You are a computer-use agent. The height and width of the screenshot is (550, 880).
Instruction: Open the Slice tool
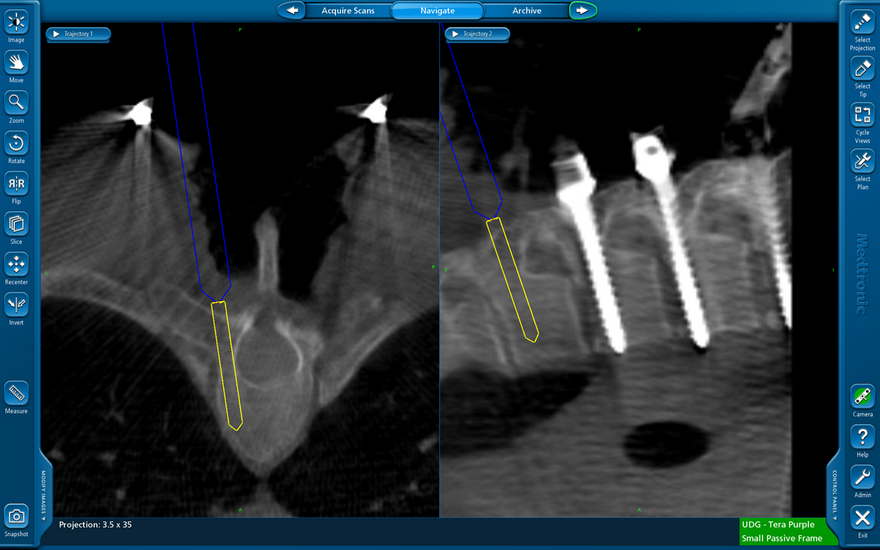pos(16,224)
